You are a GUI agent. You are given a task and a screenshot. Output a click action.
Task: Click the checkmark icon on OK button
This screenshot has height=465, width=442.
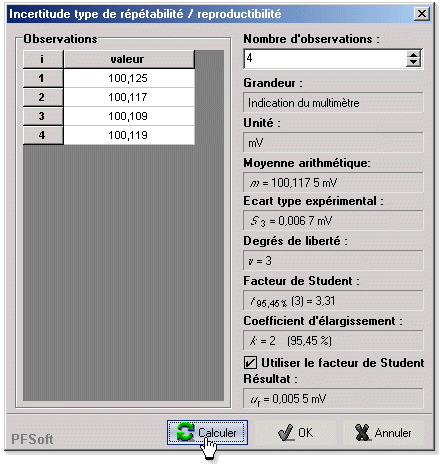coord(286,433)
